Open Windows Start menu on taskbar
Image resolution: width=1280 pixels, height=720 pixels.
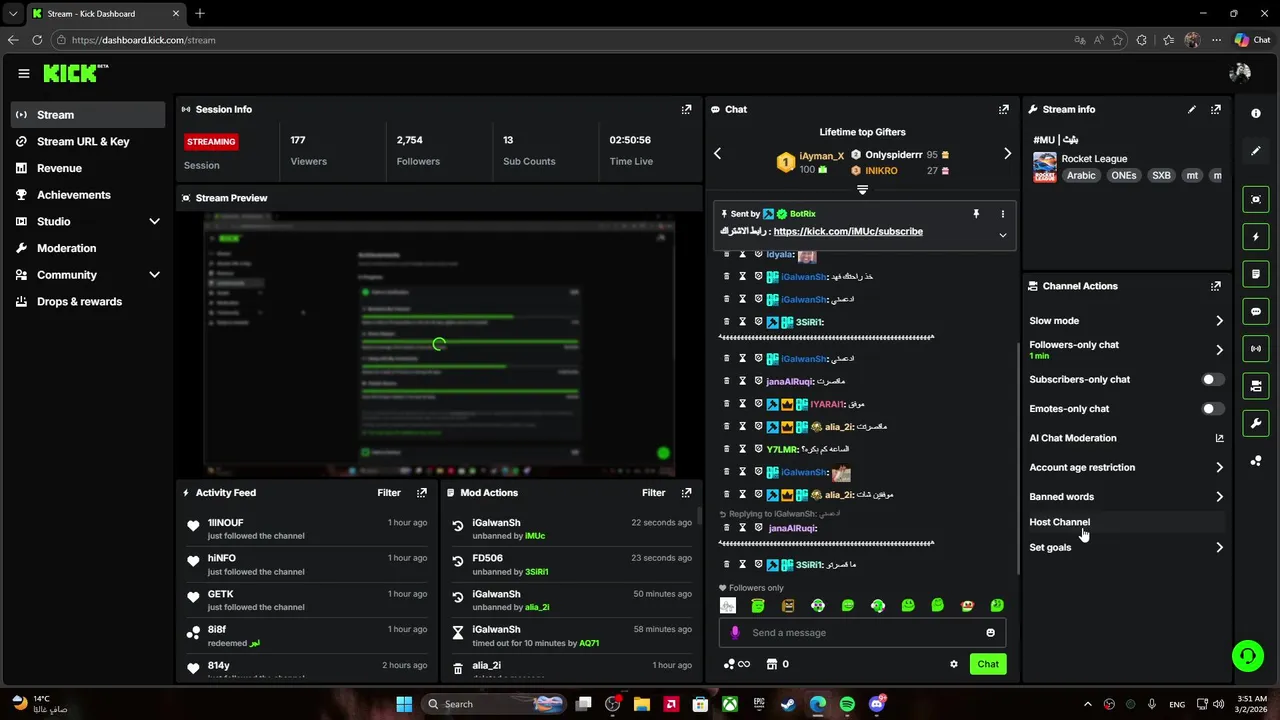pyautogui.click(x=404, y=704)
